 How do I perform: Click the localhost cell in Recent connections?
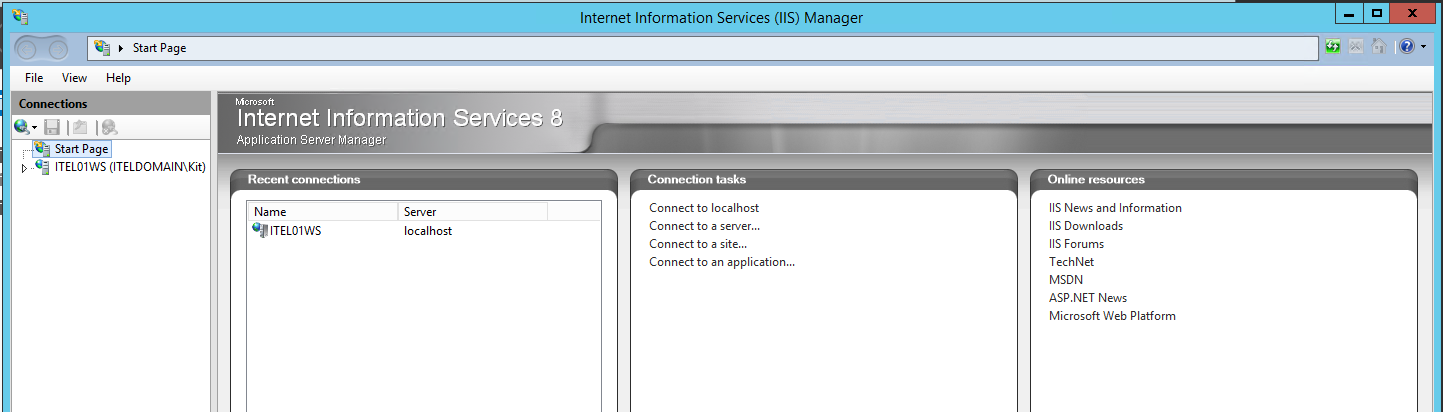pos(428,231)
